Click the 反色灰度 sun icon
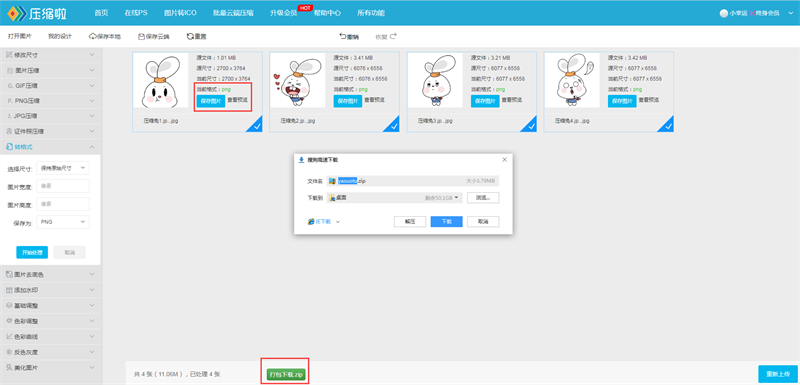 [x=9, y=352]
